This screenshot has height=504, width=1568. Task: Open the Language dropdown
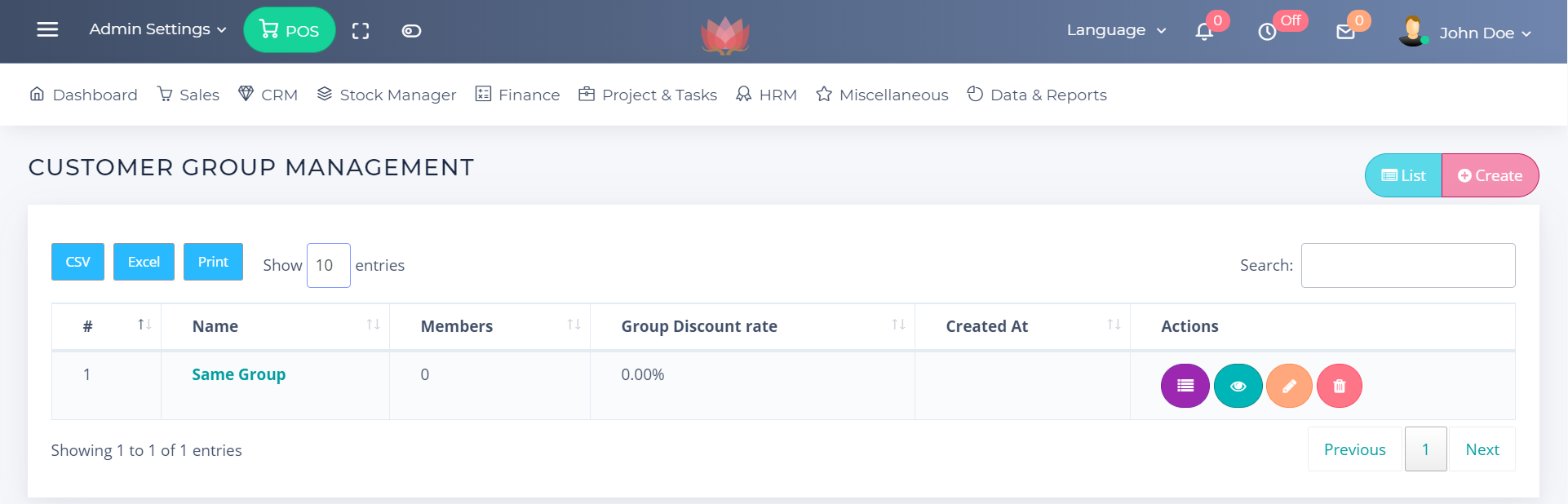click(1116, 30)
